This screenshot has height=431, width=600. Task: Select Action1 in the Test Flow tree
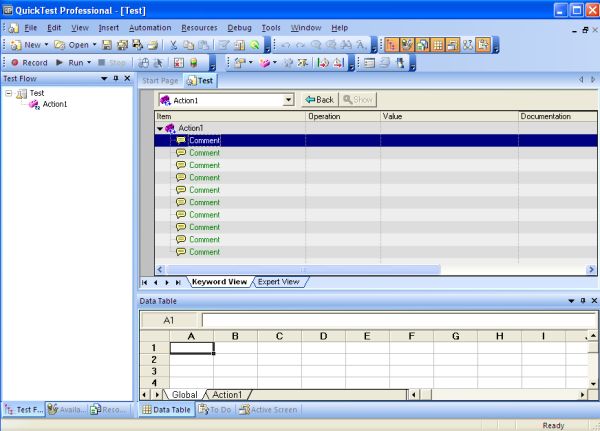[x=55, y=104]
